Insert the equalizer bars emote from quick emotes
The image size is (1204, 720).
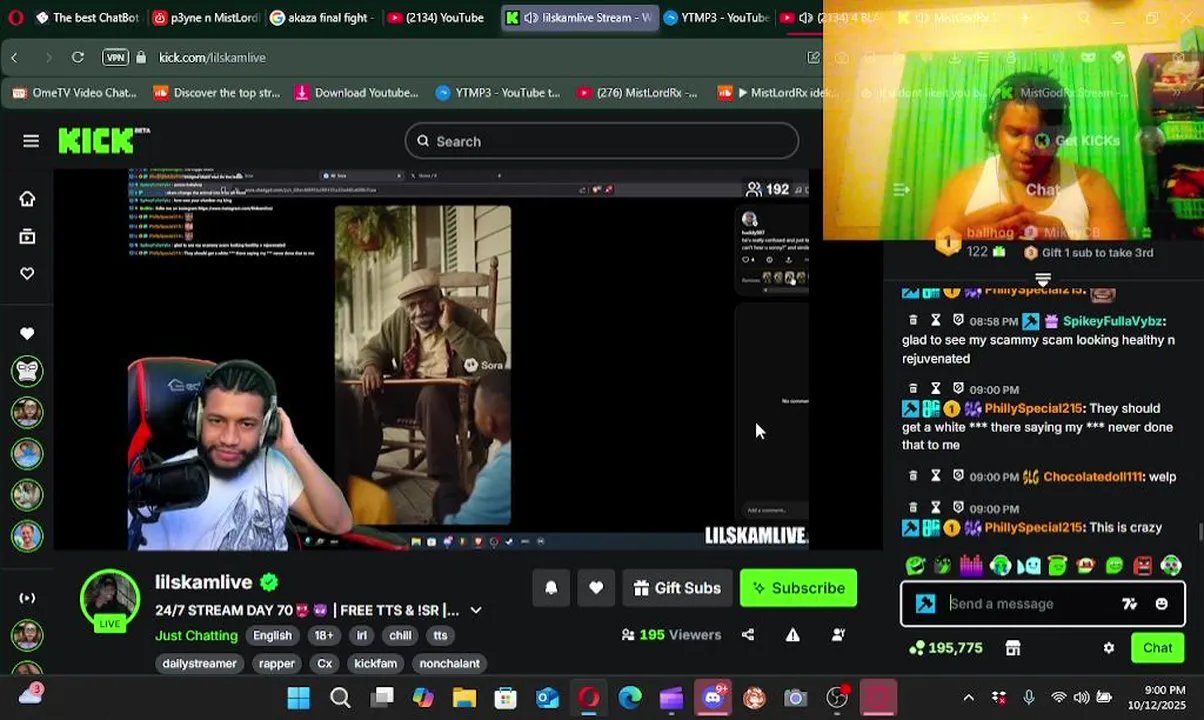pos(971,566)
